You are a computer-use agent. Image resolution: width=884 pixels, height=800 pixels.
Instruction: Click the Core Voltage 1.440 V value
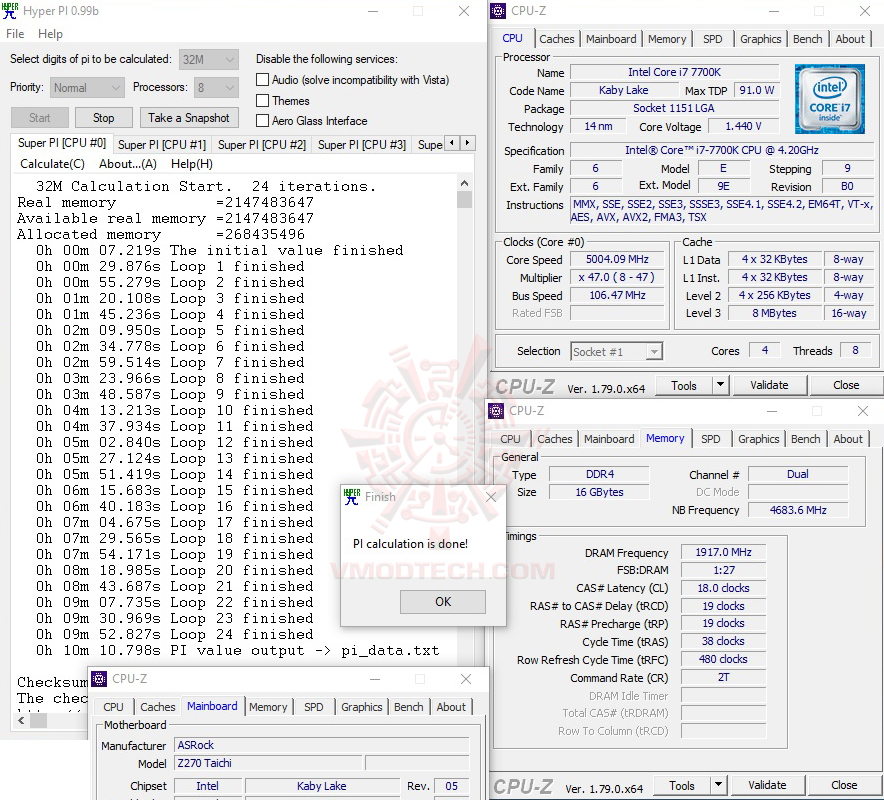click(744, 126)
